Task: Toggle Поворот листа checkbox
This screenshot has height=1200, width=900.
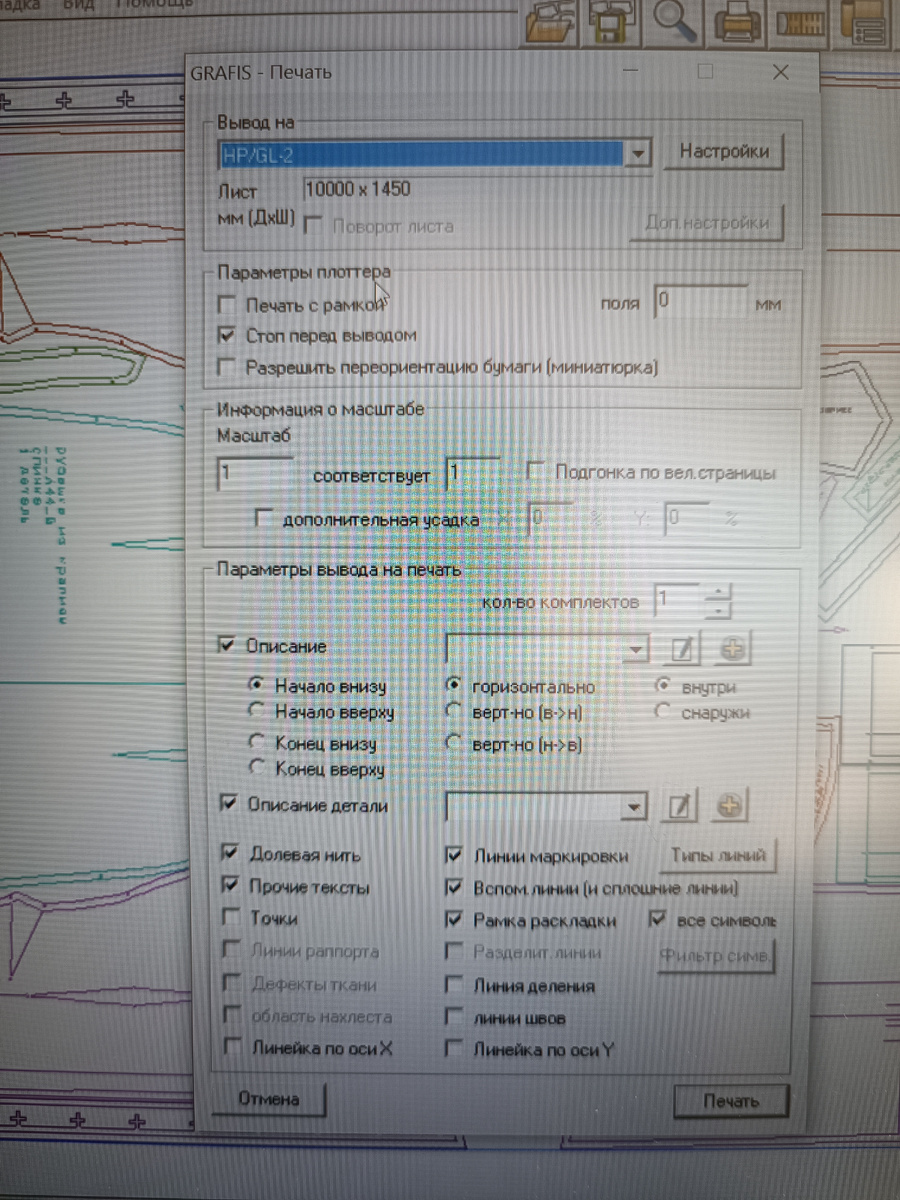Action: pyautogui.click(x=312, y=225)
